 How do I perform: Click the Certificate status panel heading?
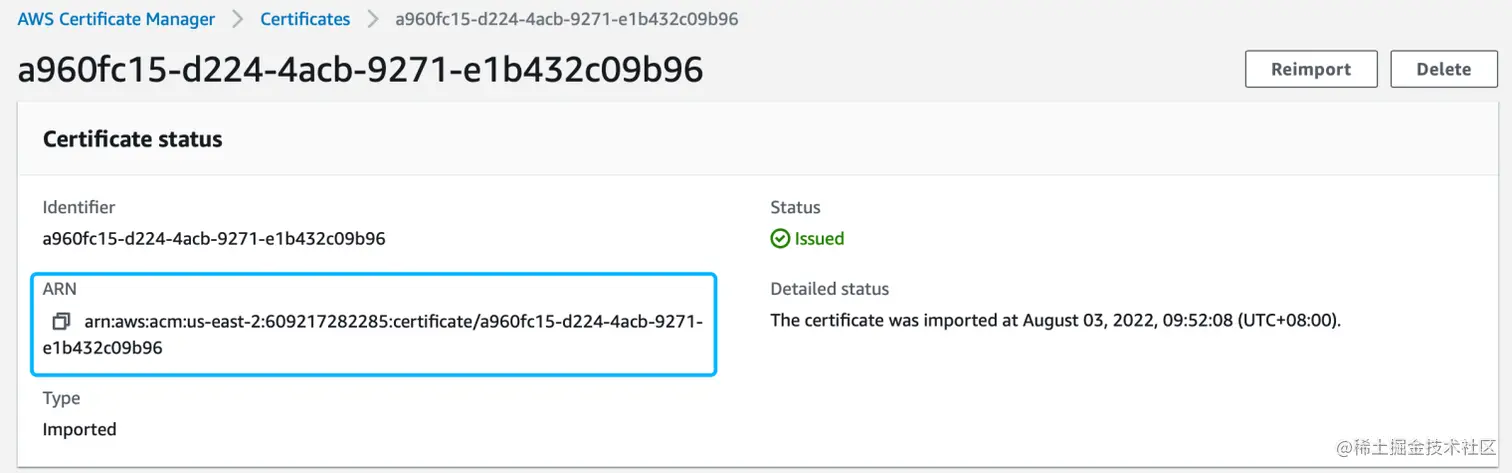132,139
